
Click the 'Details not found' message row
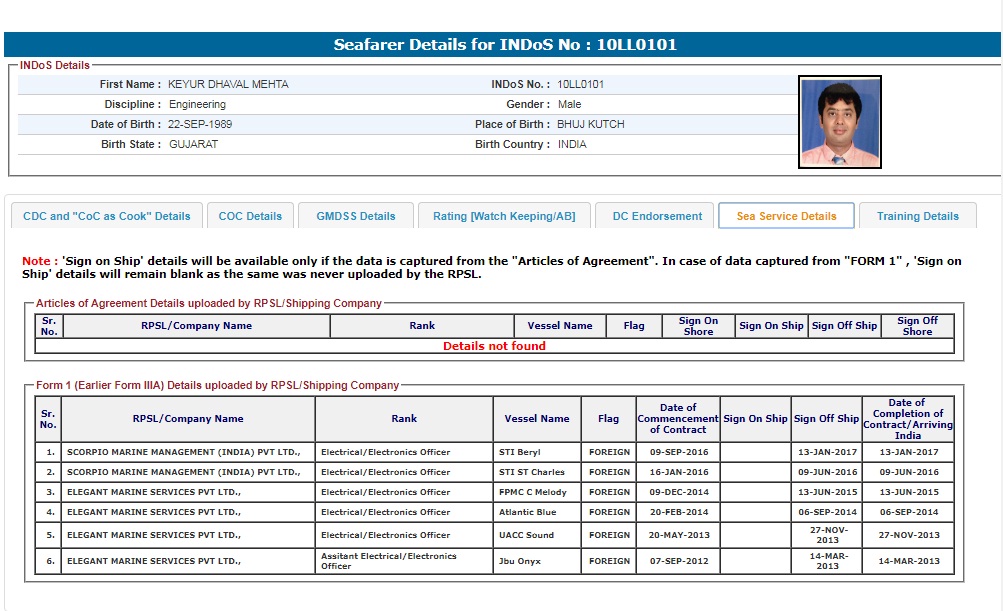pos(494,346)
